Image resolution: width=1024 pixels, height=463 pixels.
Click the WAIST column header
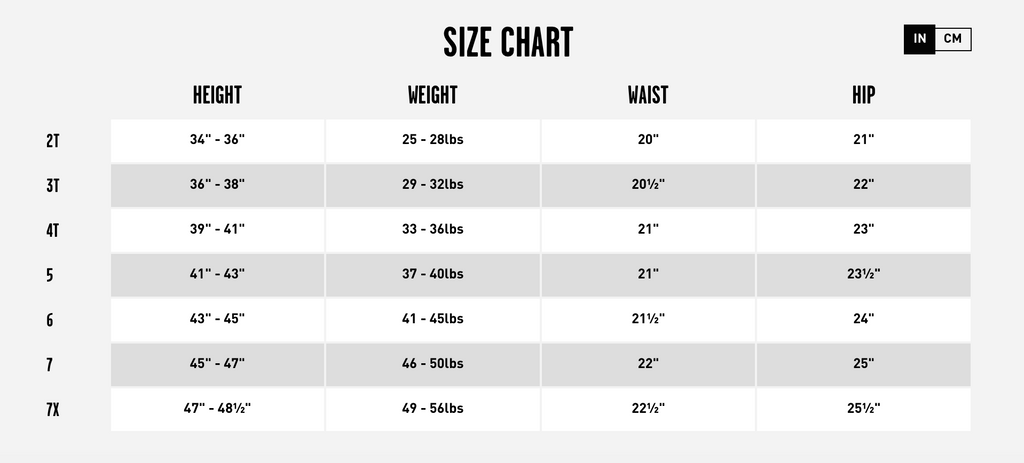click(x=648, y=95)
